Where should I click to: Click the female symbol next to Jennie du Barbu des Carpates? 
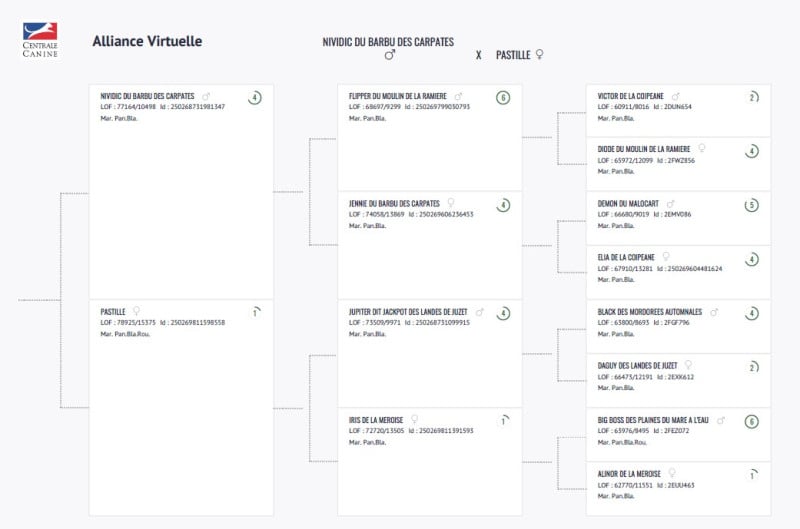coord(451,203)
